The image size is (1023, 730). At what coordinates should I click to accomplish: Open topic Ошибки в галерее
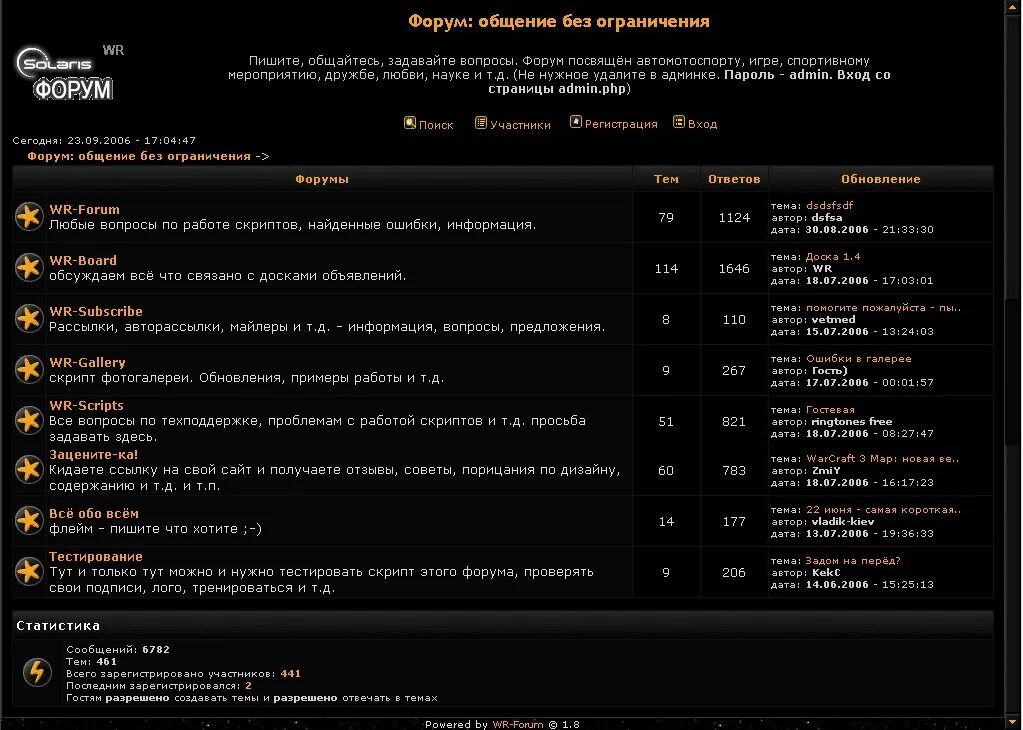tap(859, 358)
